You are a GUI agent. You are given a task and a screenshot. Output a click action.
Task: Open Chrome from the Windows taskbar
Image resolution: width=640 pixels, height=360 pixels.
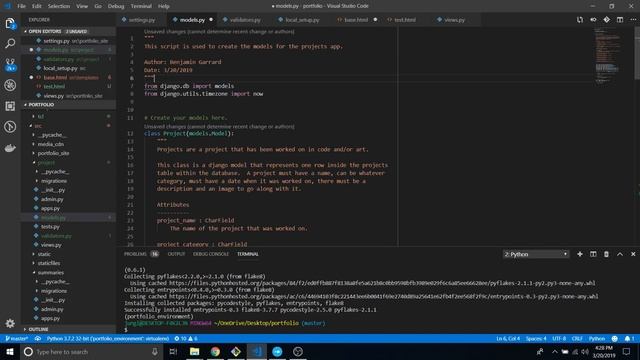pyautogui.click(x=215, y=351)
